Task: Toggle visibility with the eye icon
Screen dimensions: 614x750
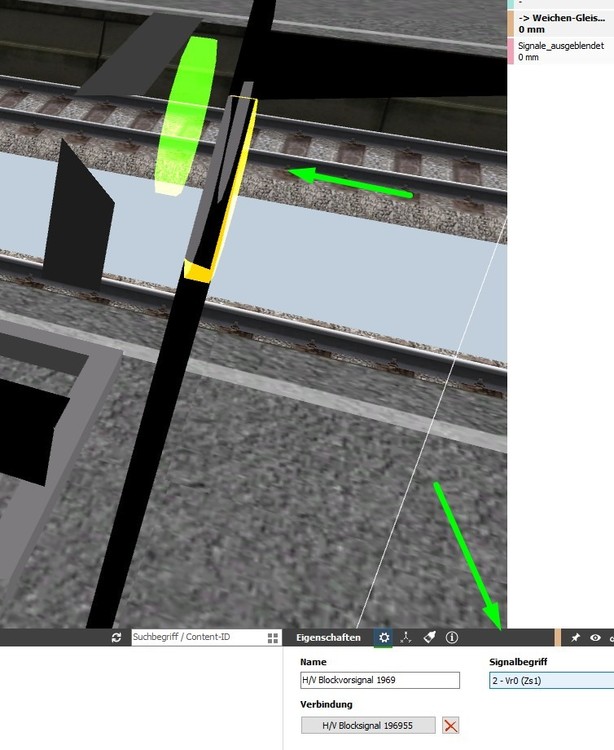Action: click(x=595, y=638)
